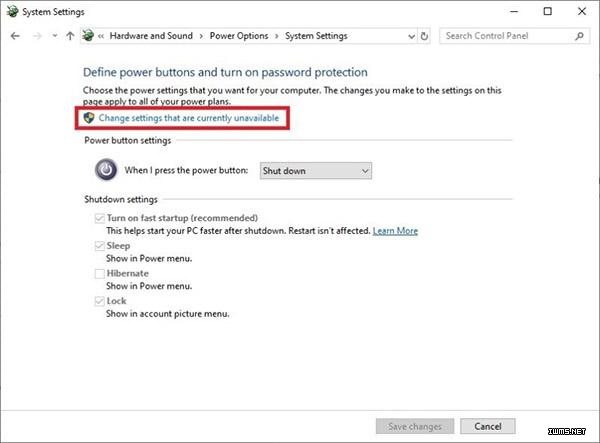This screenshot has width=600, height=443.
Task: Go to Hardware and Sound breadcrumb
Action: [x=151, y=36]
